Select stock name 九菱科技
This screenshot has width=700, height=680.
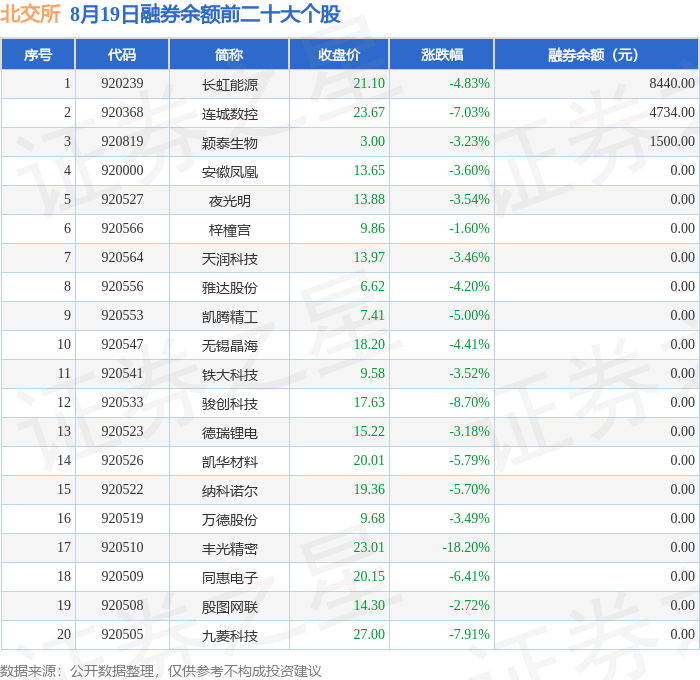(229, 636)
